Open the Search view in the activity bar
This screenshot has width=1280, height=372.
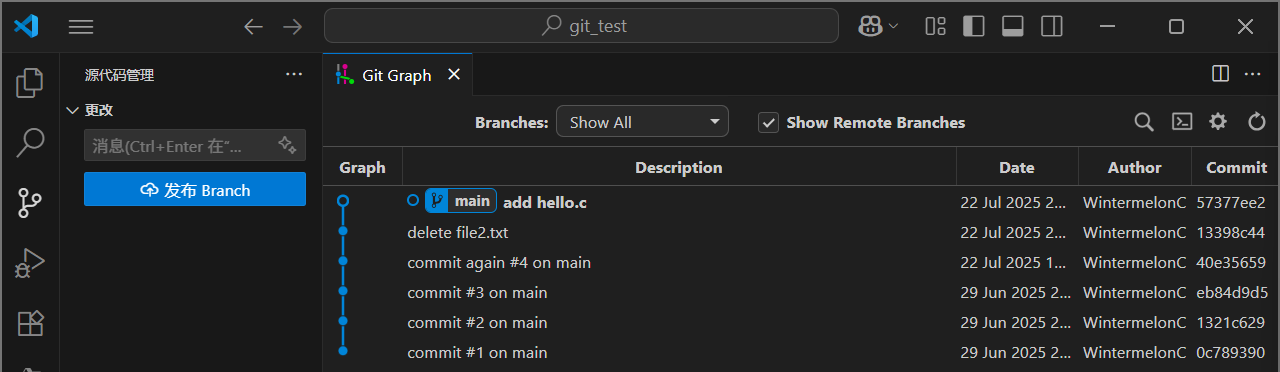[x=30, y=142]
